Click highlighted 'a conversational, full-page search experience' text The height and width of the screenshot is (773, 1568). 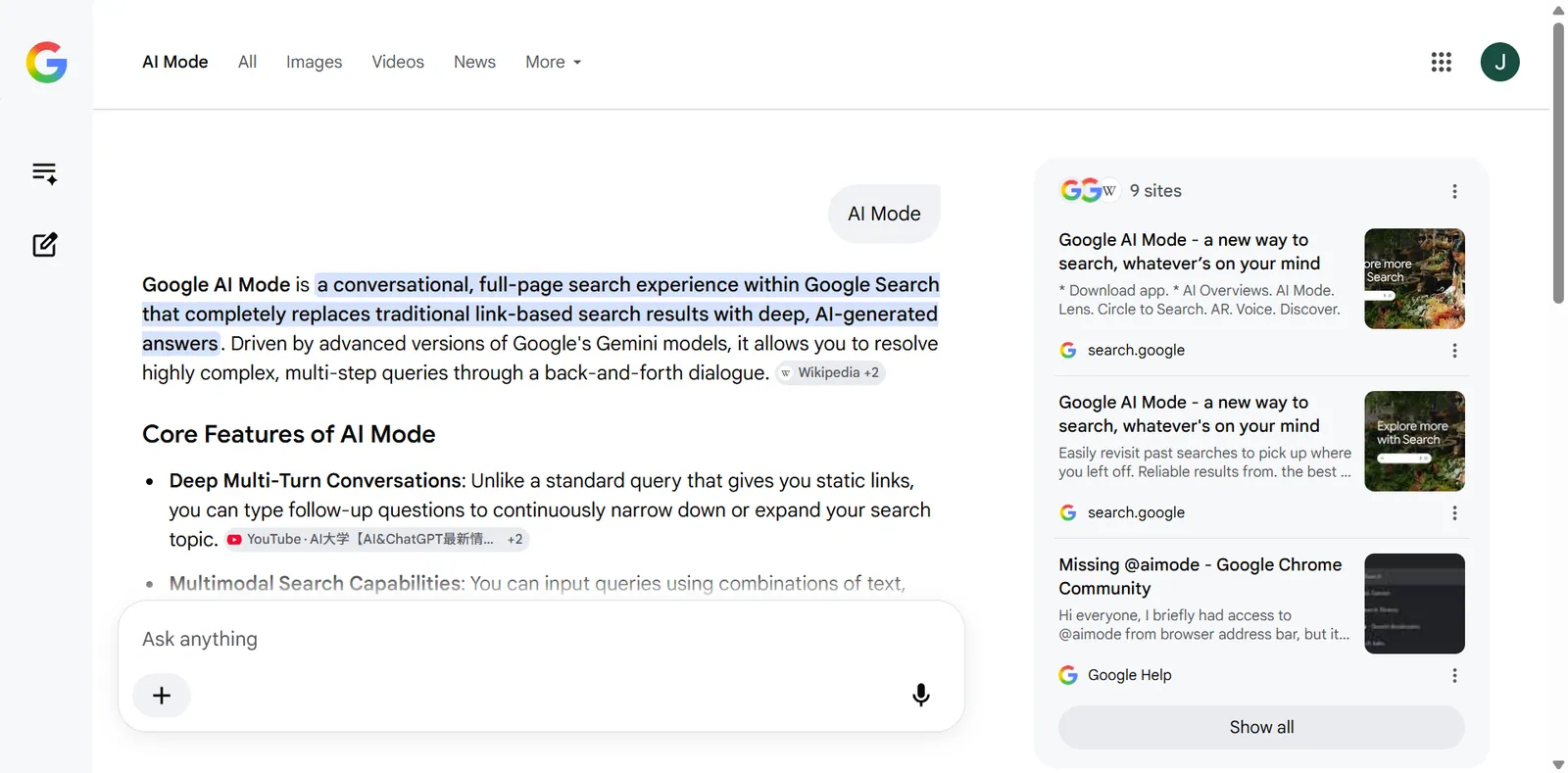pos(627,284)
